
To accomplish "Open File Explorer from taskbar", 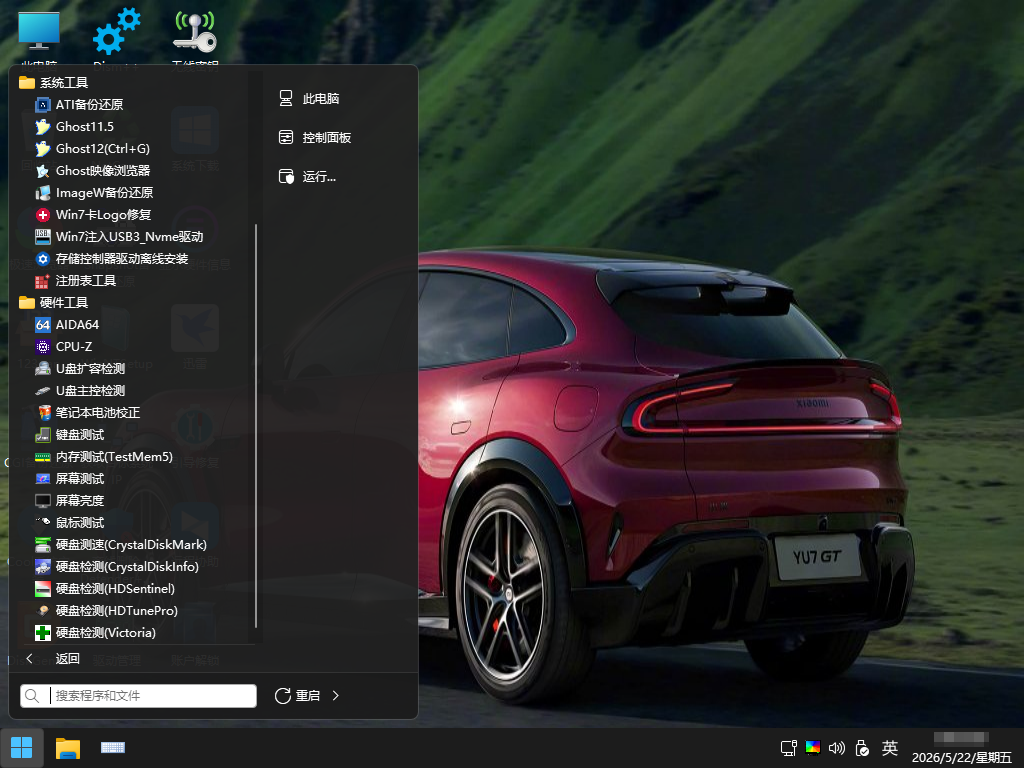I will [x=68, y=748].
